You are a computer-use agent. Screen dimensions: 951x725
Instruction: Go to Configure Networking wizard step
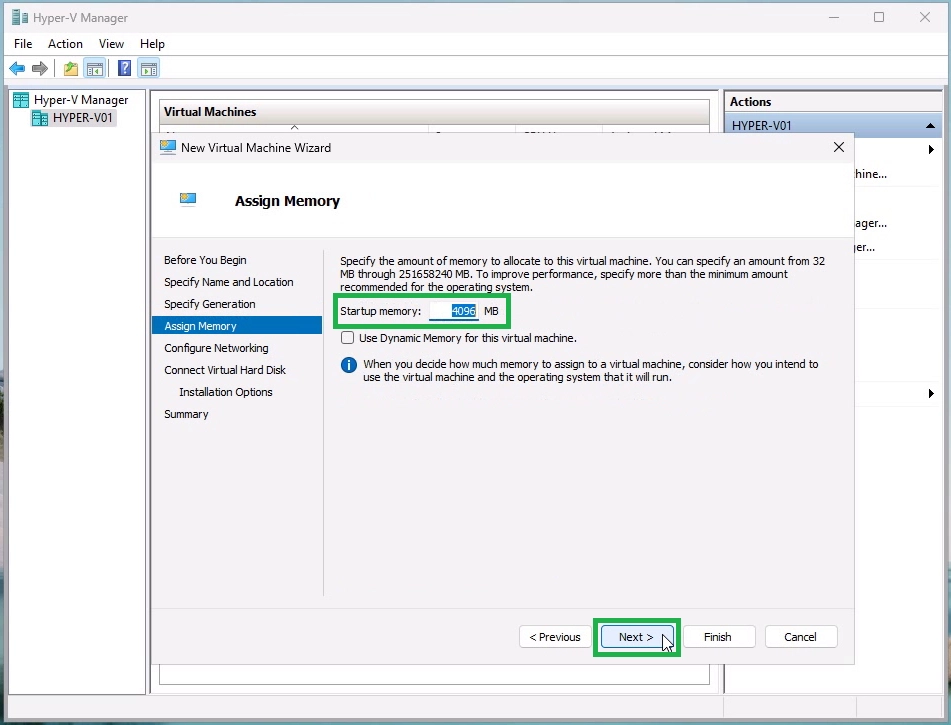click(x=216, y=348)
